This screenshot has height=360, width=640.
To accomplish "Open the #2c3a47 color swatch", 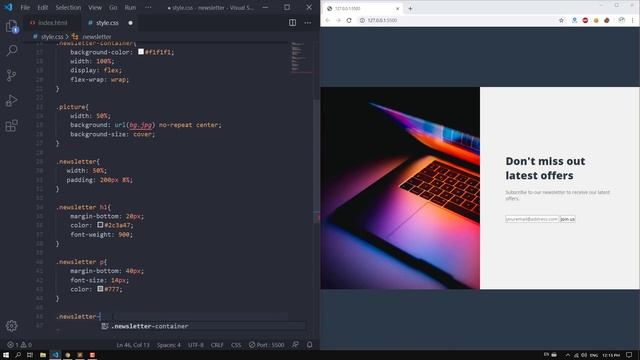I will pos(100,225).
